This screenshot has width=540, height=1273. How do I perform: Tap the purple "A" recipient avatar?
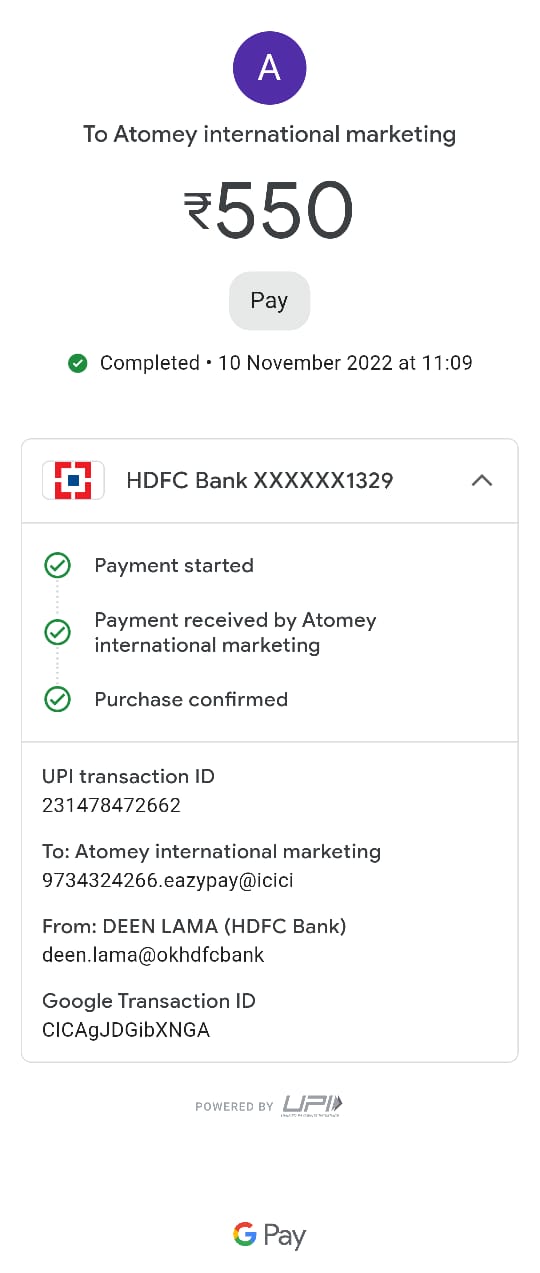269,67
